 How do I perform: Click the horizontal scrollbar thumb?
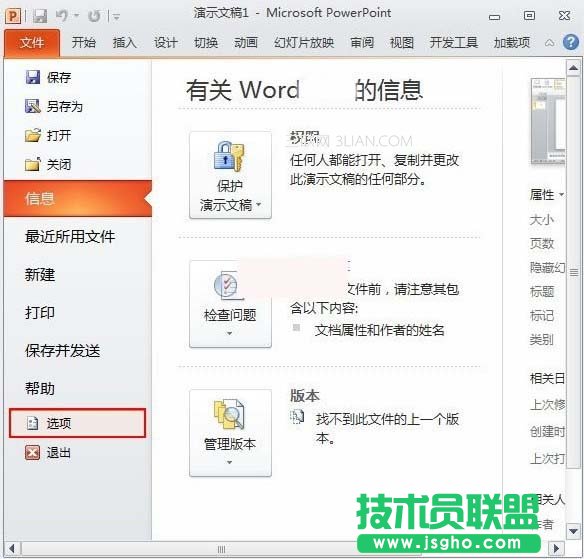coord(221,549)
